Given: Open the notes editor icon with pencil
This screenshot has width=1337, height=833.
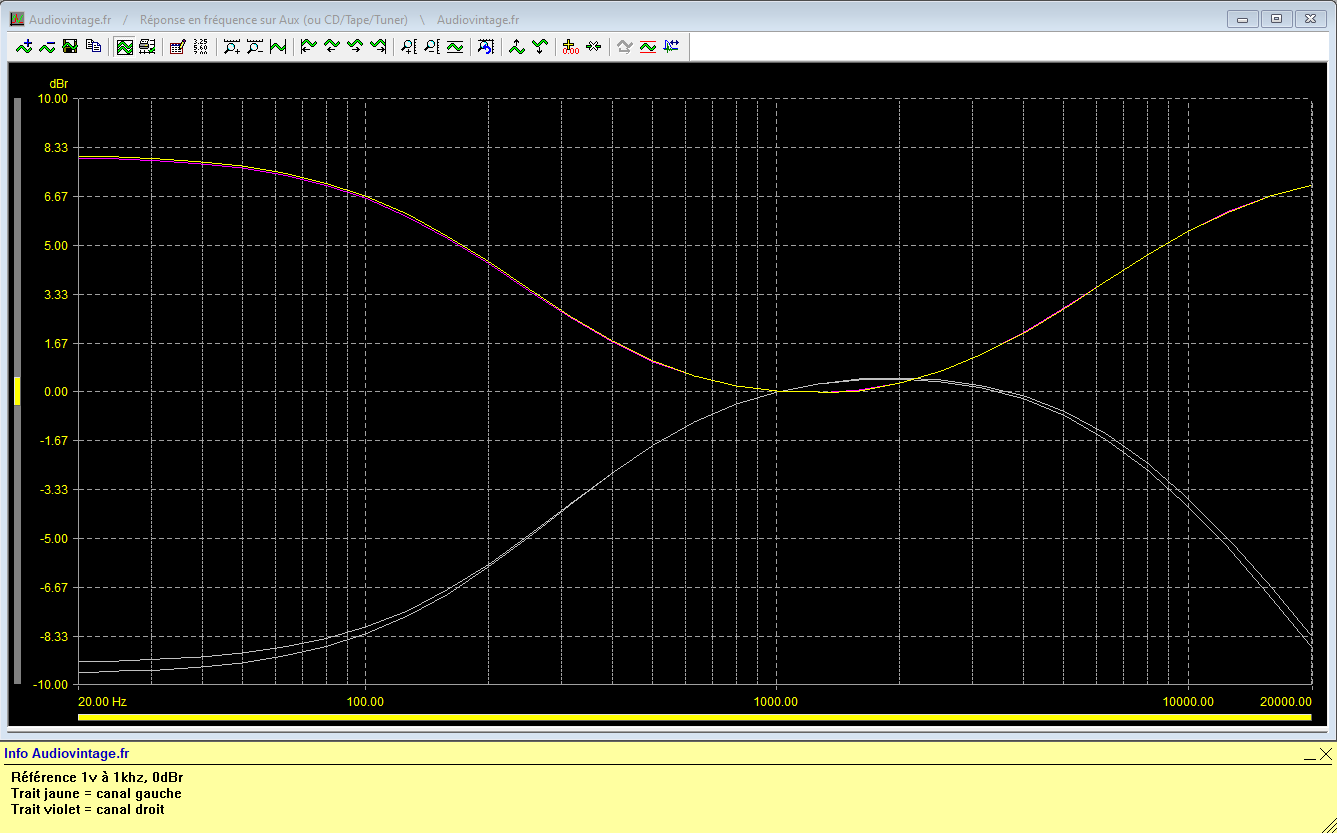Looking at the screenshot, I should tap(177, 46).
